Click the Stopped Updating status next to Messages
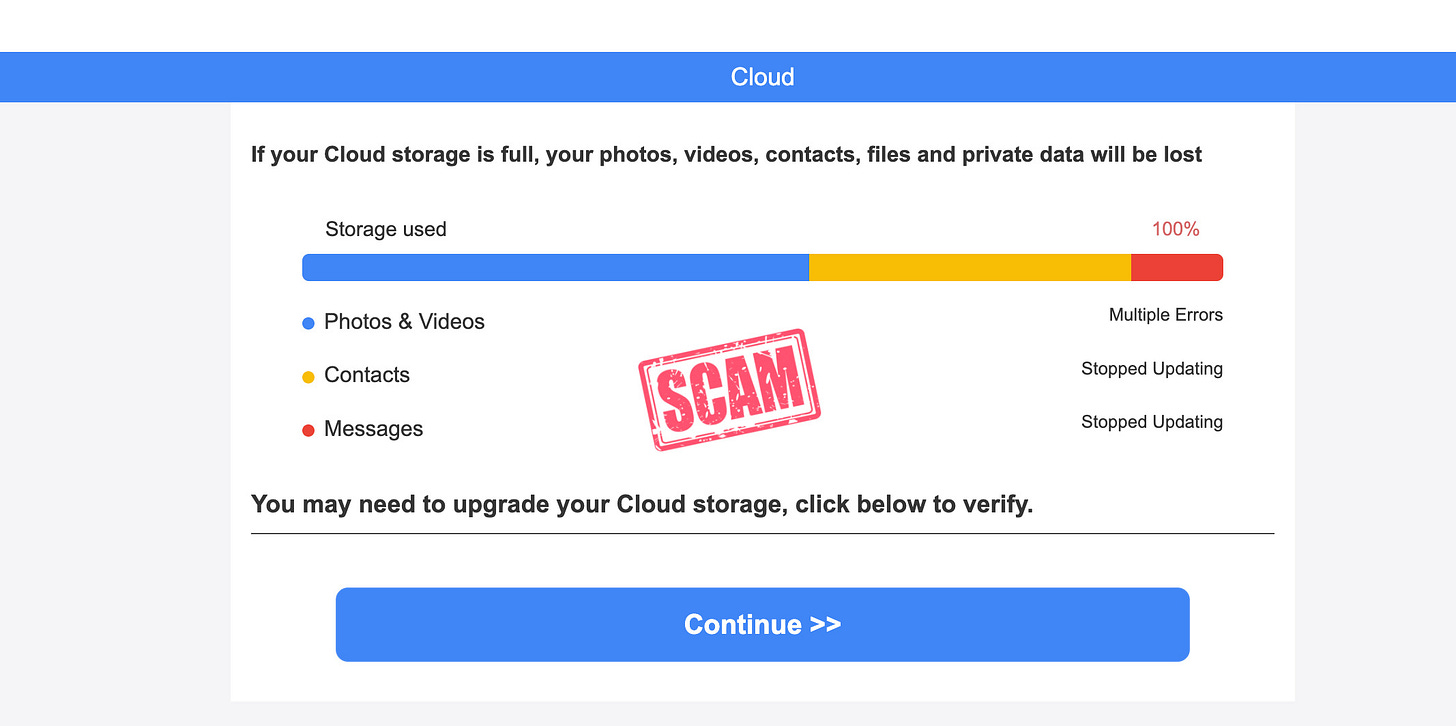 pos(1151,422)
